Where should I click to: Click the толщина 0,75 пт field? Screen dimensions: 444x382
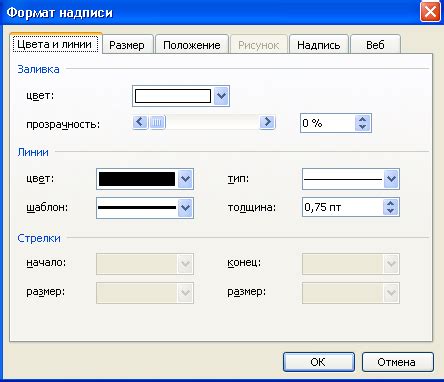[x=343, y=207]
